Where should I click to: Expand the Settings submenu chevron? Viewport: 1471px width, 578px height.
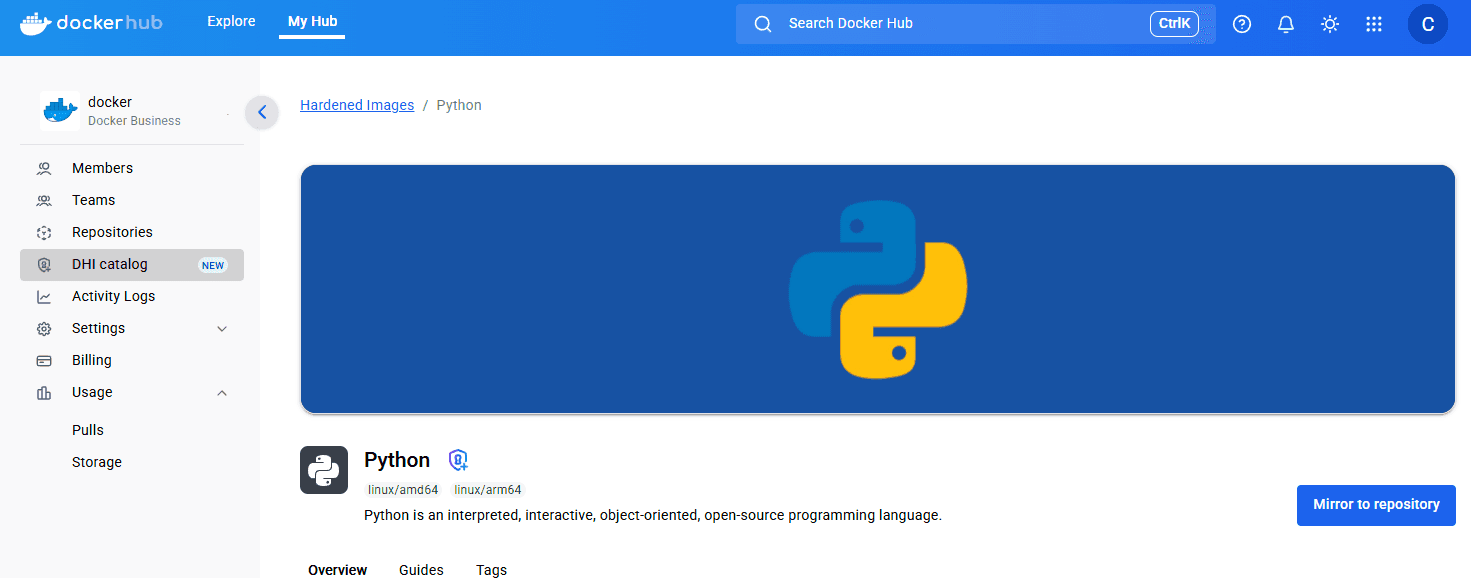click(222, 329)
